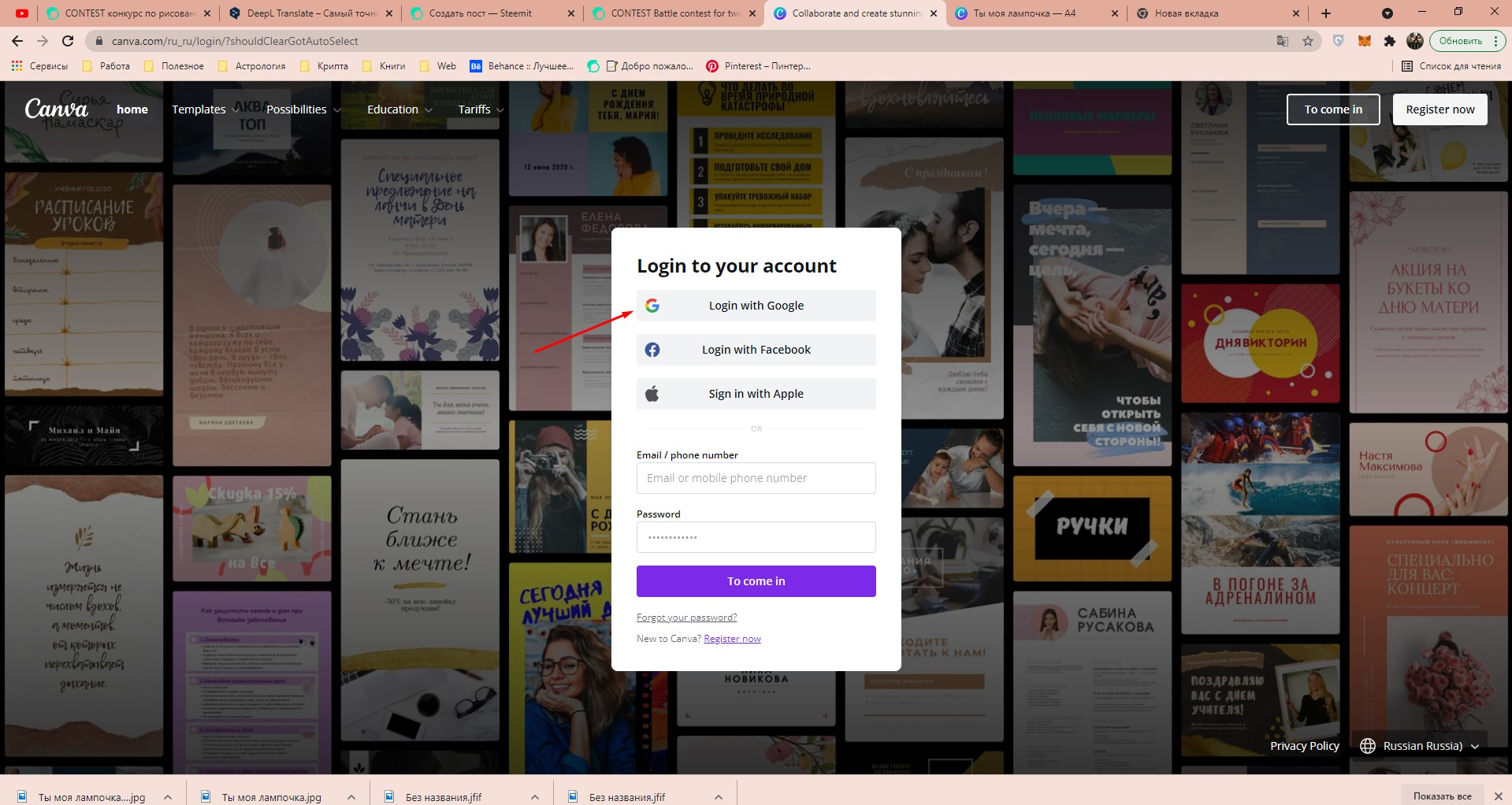Open a new browser tab
1512x805 pixels.
1326,13
